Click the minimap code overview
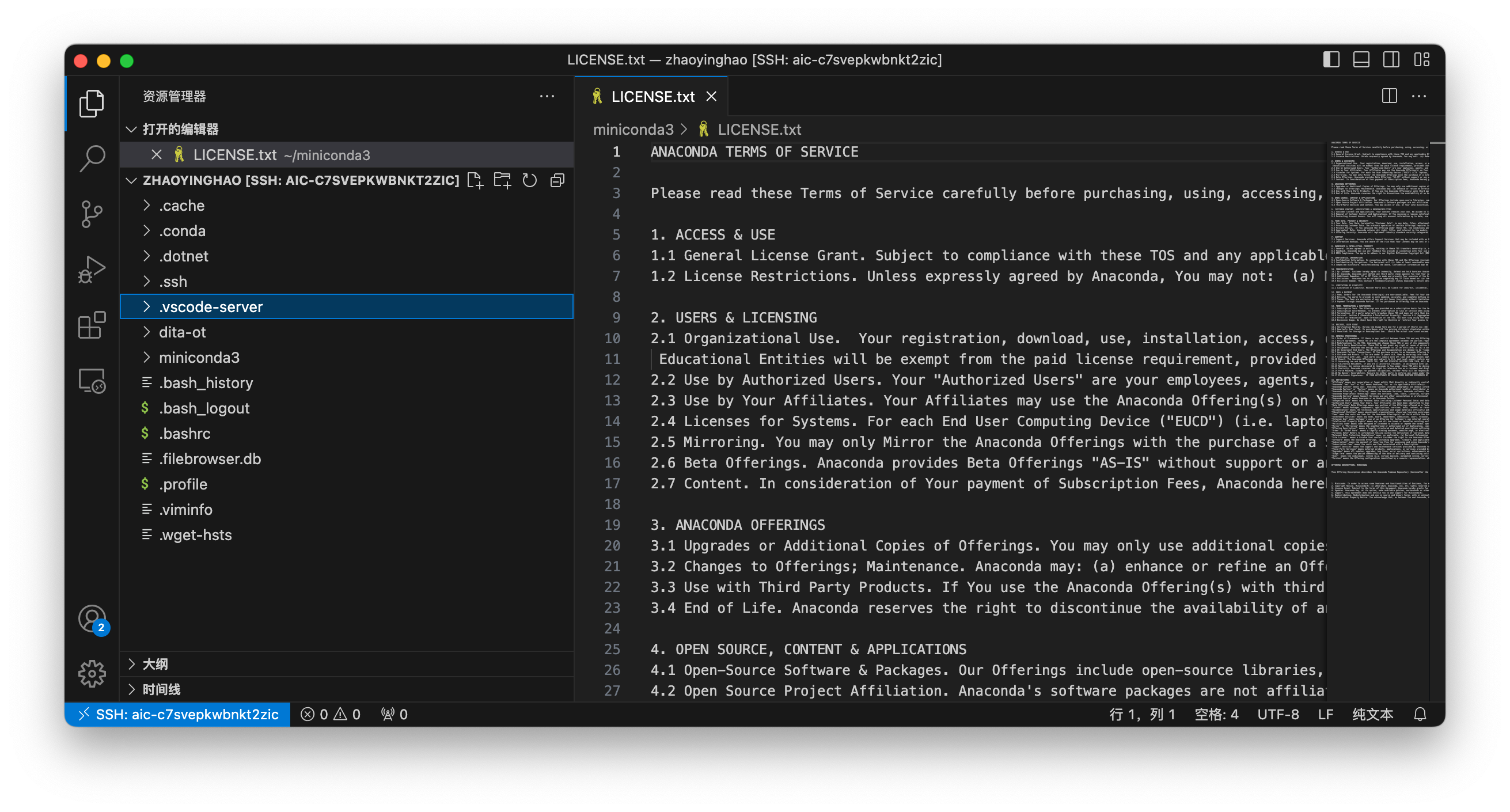 [x=1379, y=320]
